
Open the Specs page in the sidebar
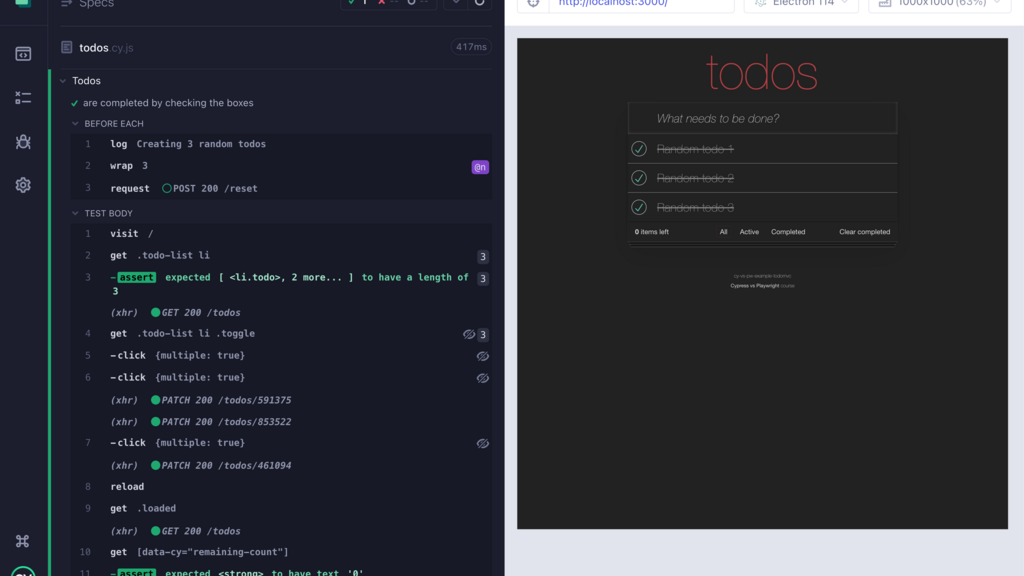(x=23, y=54)
